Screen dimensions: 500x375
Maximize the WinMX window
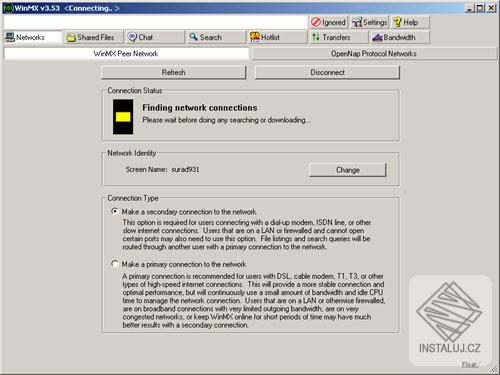click(x=479, y=8)
